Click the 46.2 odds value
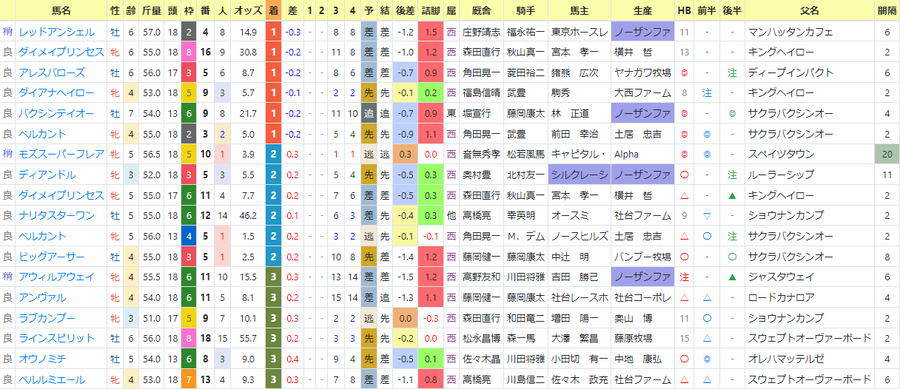The image size is (900, 389). coord(249,216)
